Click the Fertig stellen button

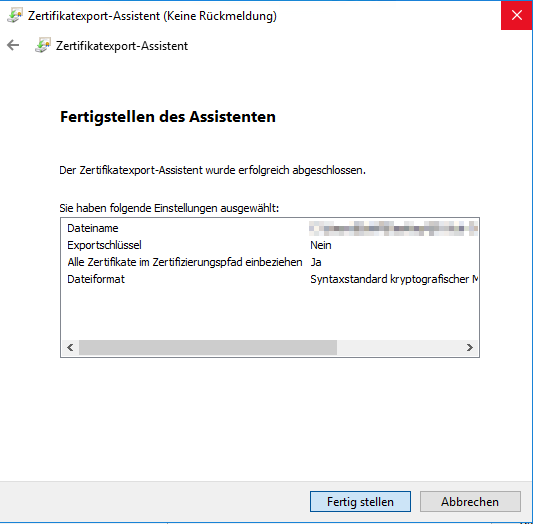360,502
